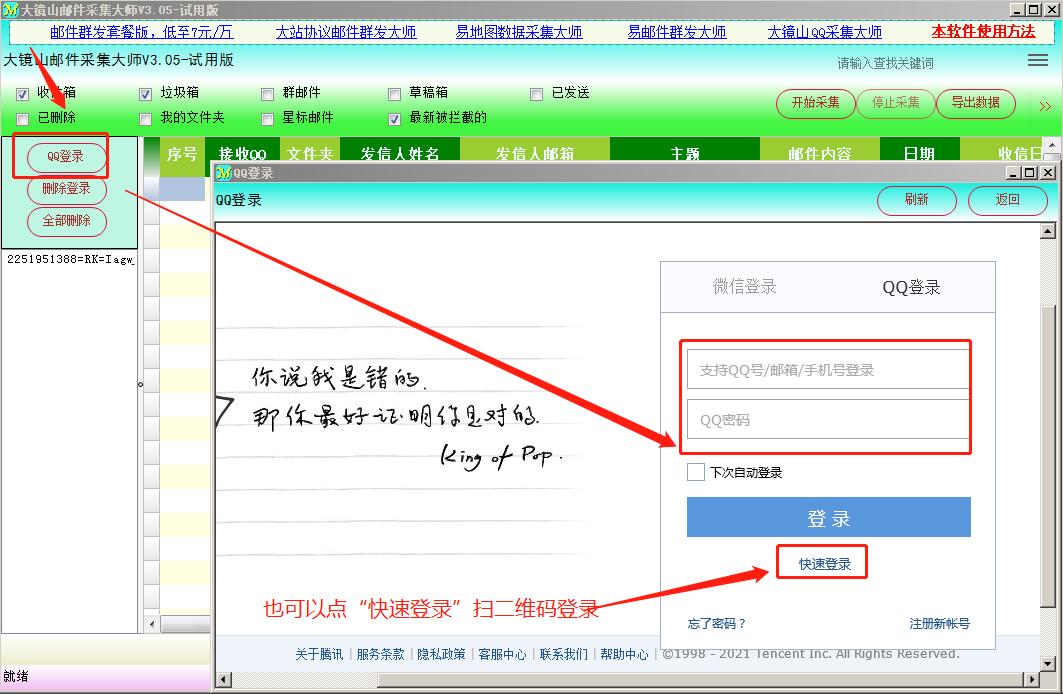The image size is (1063, 694).
Task: Open the 服务条款 footer link
Action: (x=380, y=654)
